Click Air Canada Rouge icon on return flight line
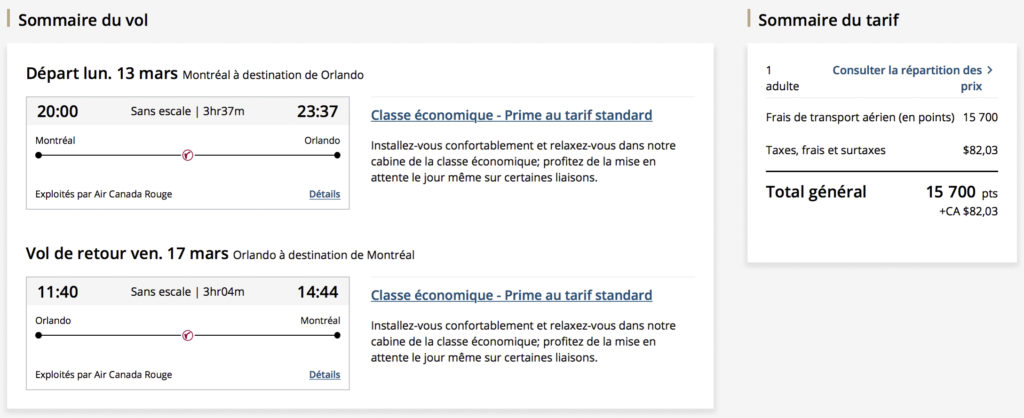This screenshot has width=1024, height=418. 187,336
